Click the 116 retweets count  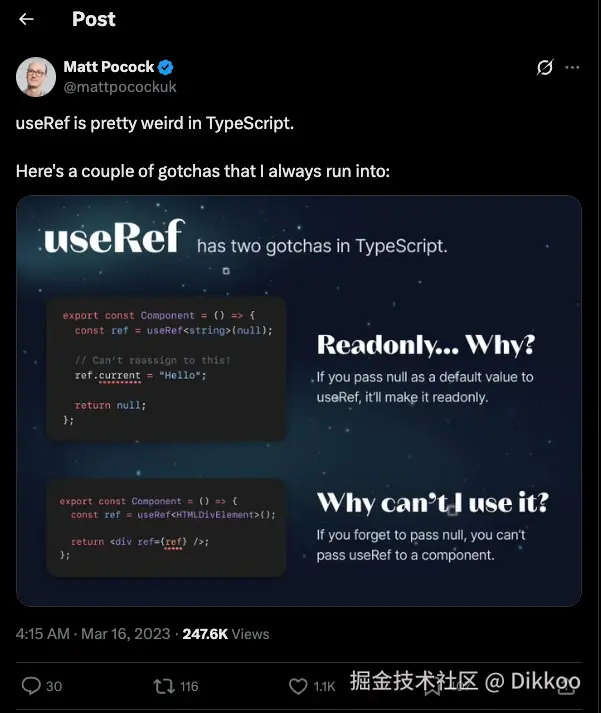[187, 686]
